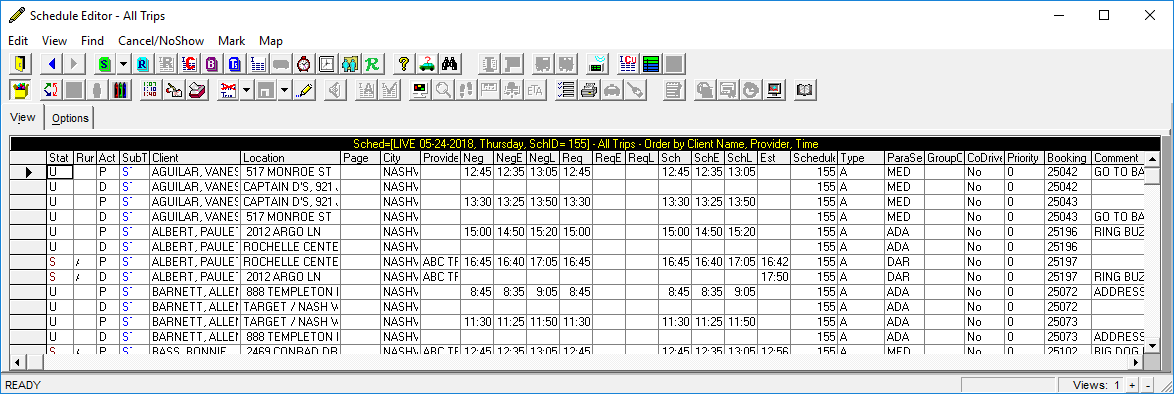Click the car with question mark icon

click(427, 64)
